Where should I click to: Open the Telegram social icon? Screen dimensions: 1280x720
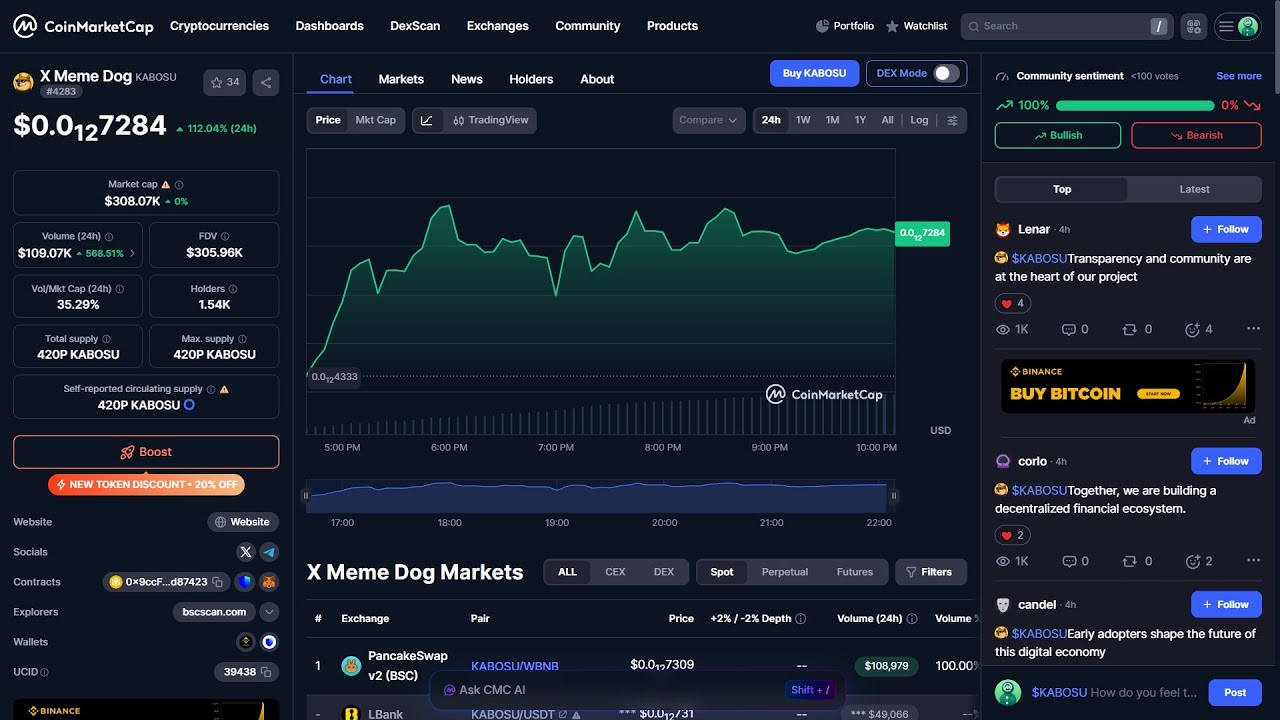tap(269, 552)
